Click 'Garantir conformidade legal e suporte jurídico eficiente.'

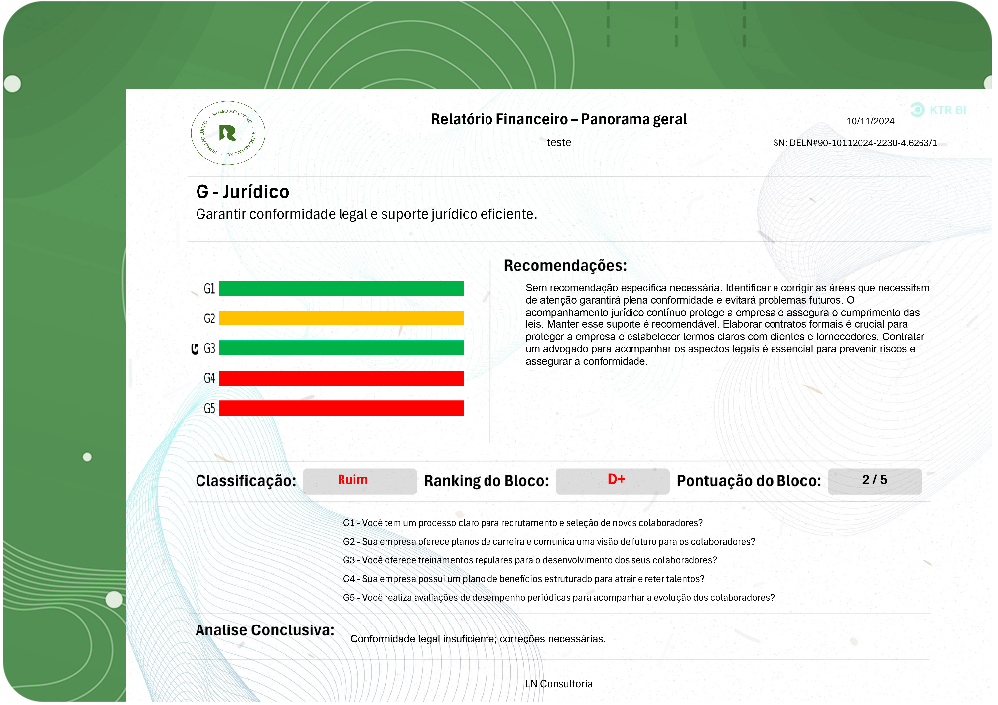pos(367,214)
